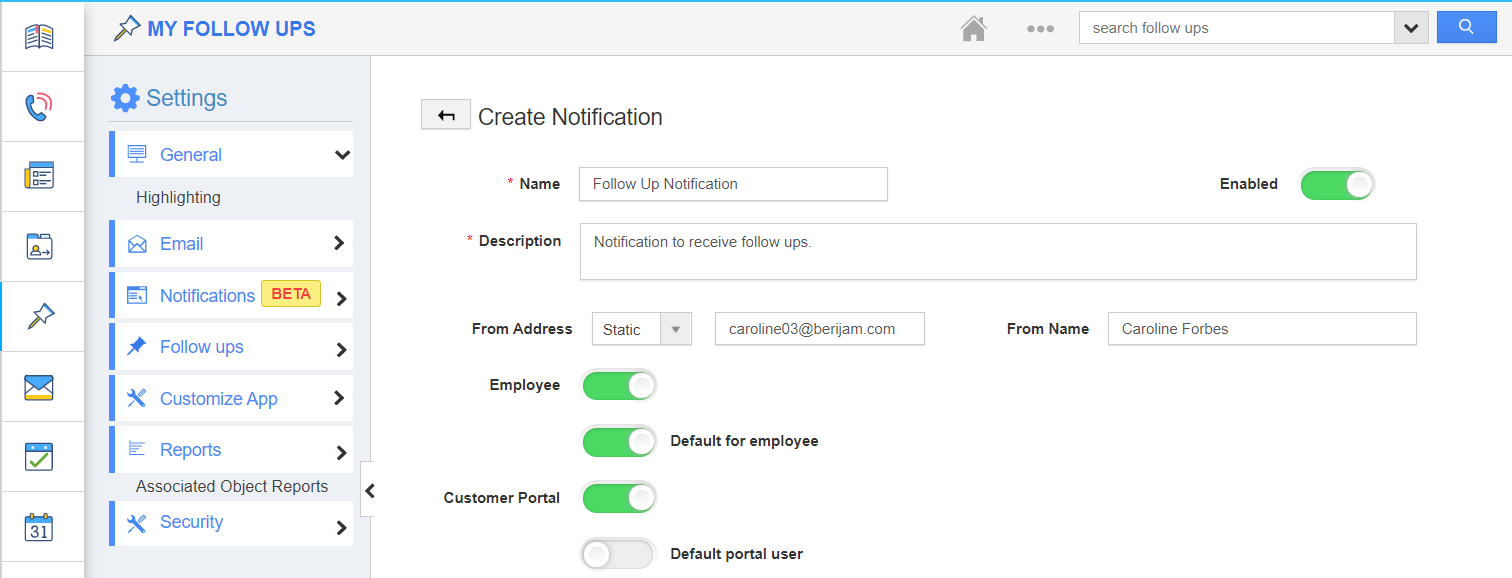Open the From Address Static dropdown
The width and height of the screenshot is (1512, 578).
click(x=642, y=329)
